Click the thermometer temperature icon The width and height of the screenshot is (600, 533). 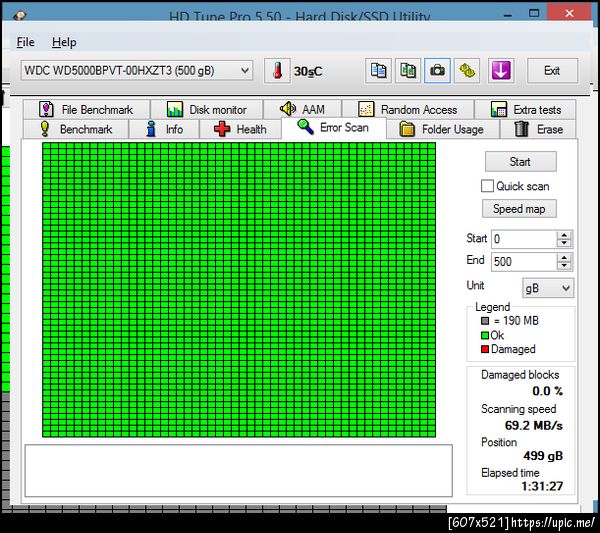(277, 71)
